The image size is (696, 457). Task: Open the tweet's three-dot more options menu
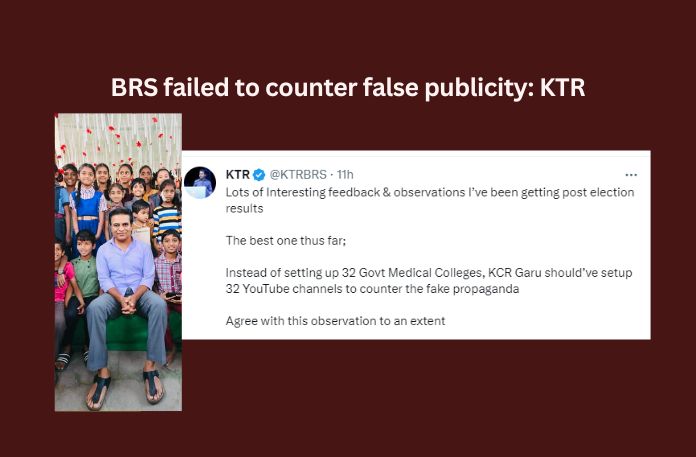tap(630, 175)
